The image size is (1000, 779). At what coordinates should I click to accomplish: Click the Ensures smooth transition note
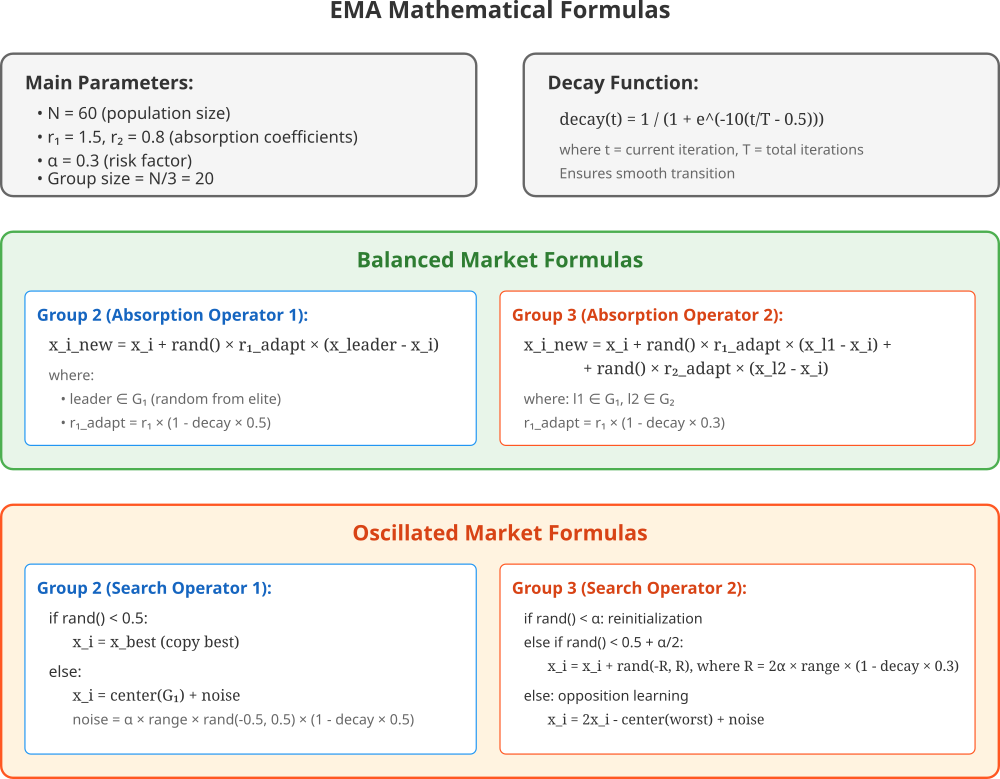[x=647, y=174]
